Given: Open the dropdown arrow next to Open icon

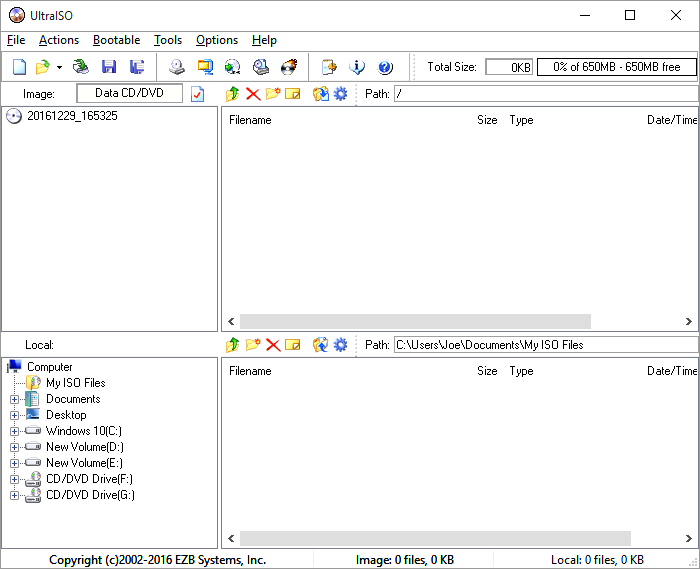Looking at the screenshot, I should (x=59, y=67).
